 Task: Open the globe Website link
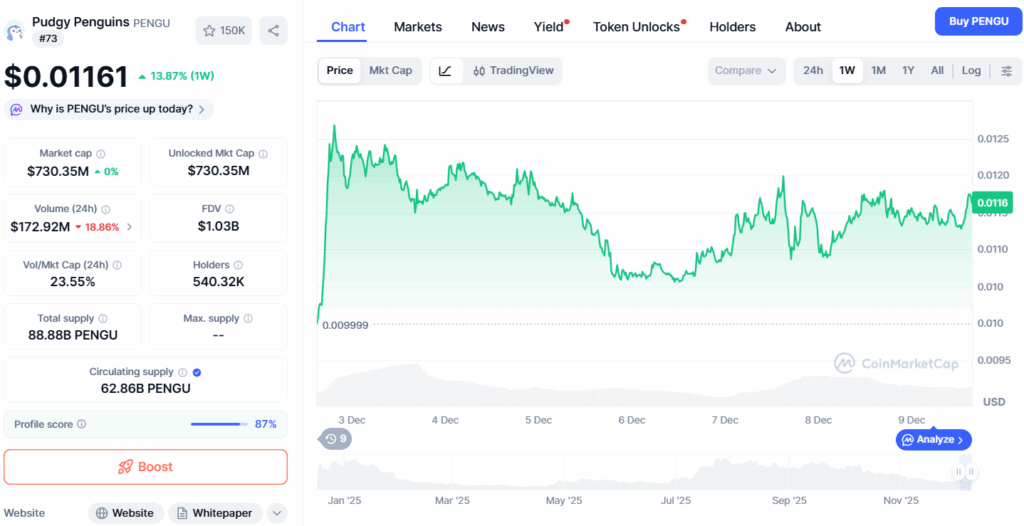(125, 513)
